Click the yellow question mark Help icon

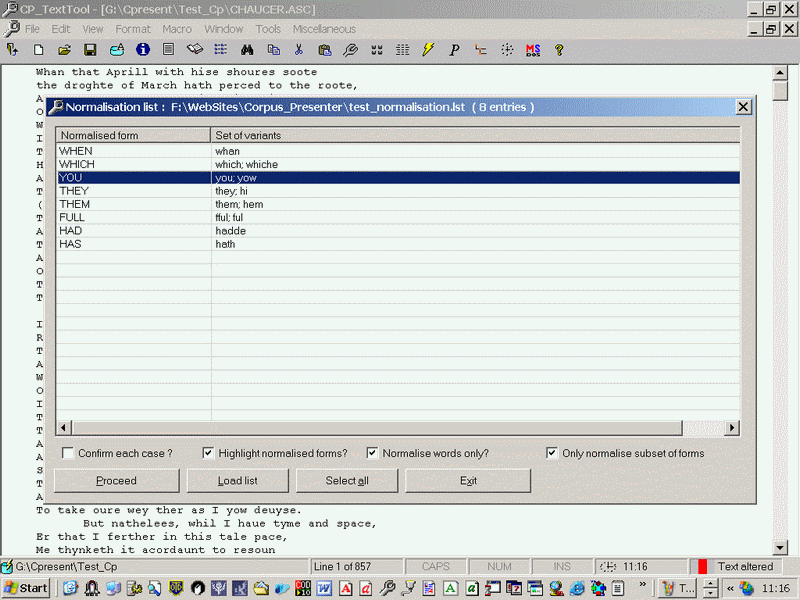pyautogui.click(x=559, y=49)
